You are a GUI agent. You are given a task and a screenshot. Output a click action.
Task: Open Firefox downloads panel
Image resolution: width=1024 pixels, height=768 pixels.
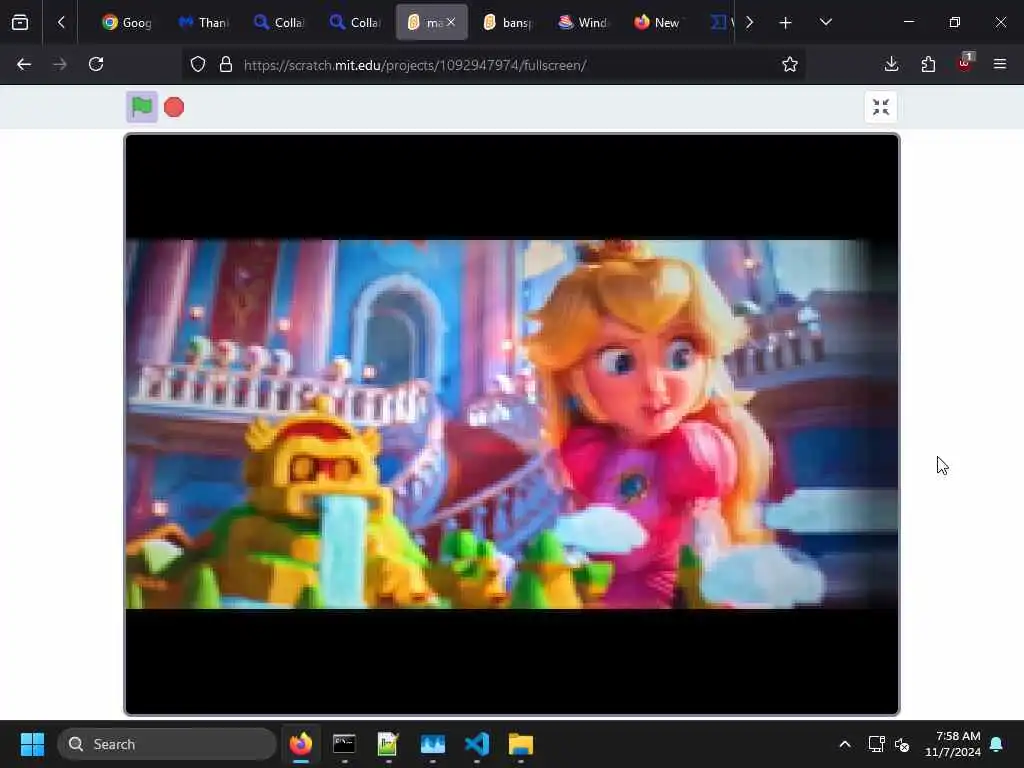coord(891,64)
